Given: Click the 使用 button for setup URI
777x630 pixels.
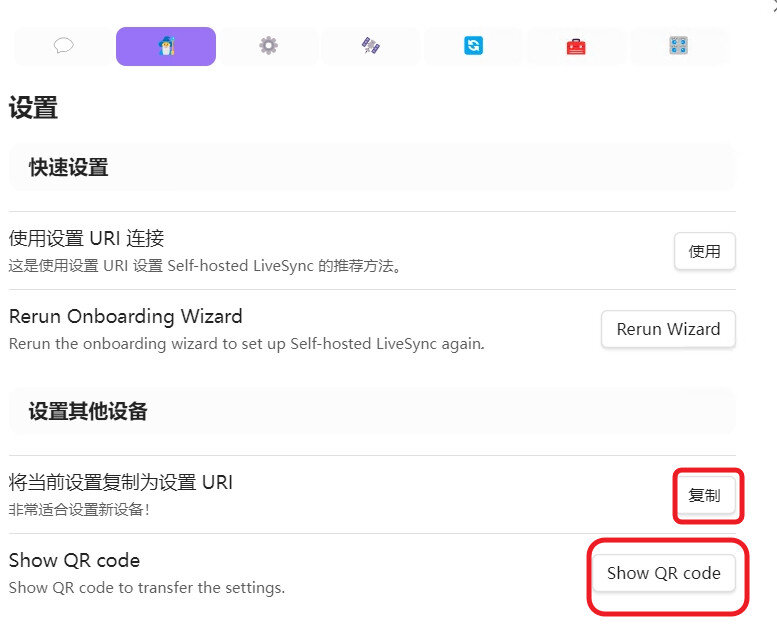Looking at the screenshot, I should tap(704, 251).
